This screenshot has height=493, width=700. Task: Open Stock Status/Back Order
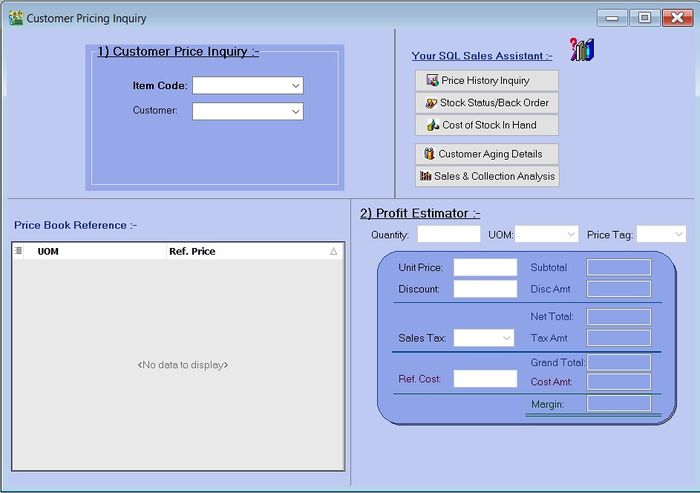[x=486, y=103]
